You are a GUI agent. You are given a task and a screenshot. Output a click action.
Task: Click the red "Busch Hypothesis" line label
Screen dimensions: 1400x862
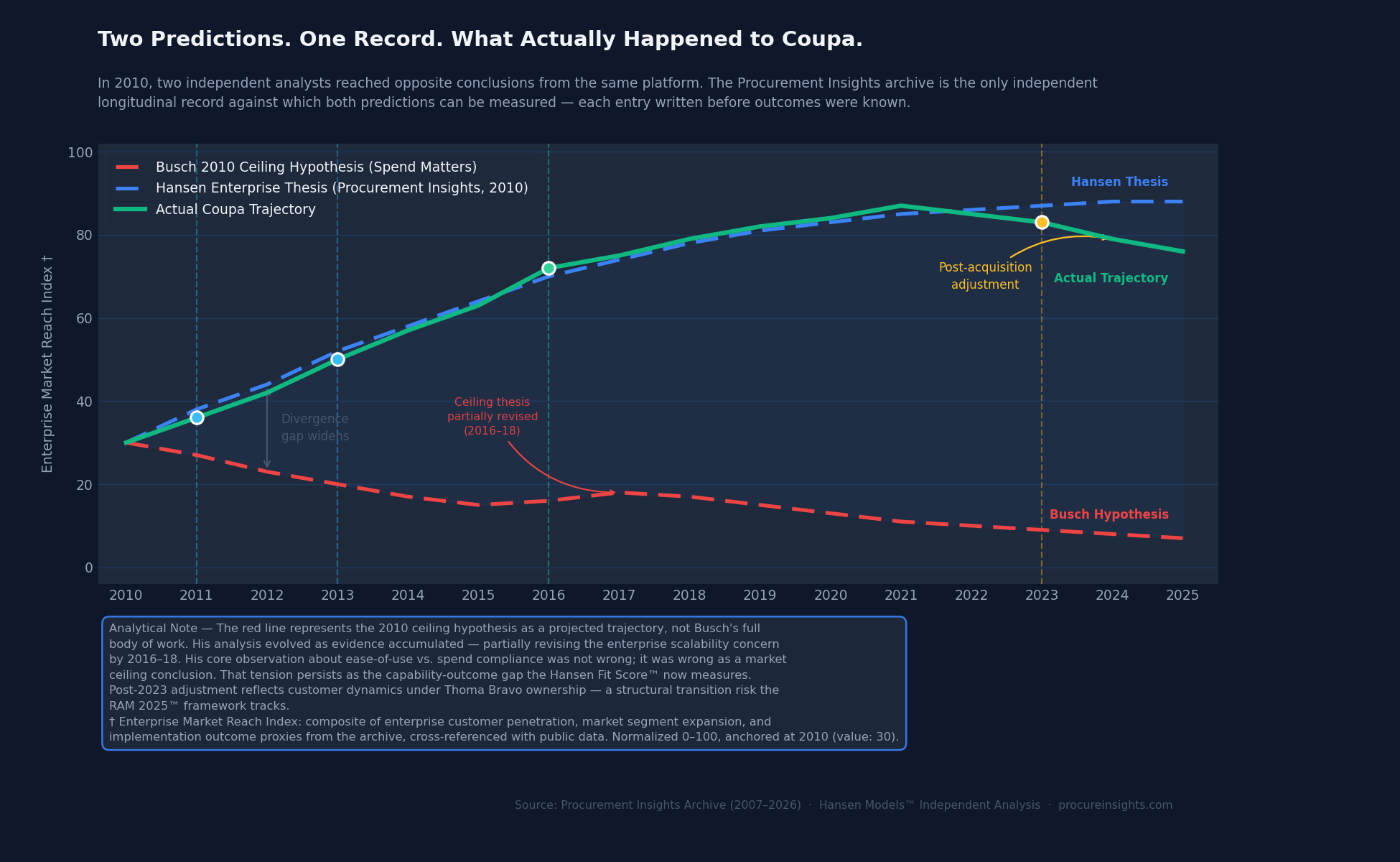pyautogui.click(x=1109, y=515)
